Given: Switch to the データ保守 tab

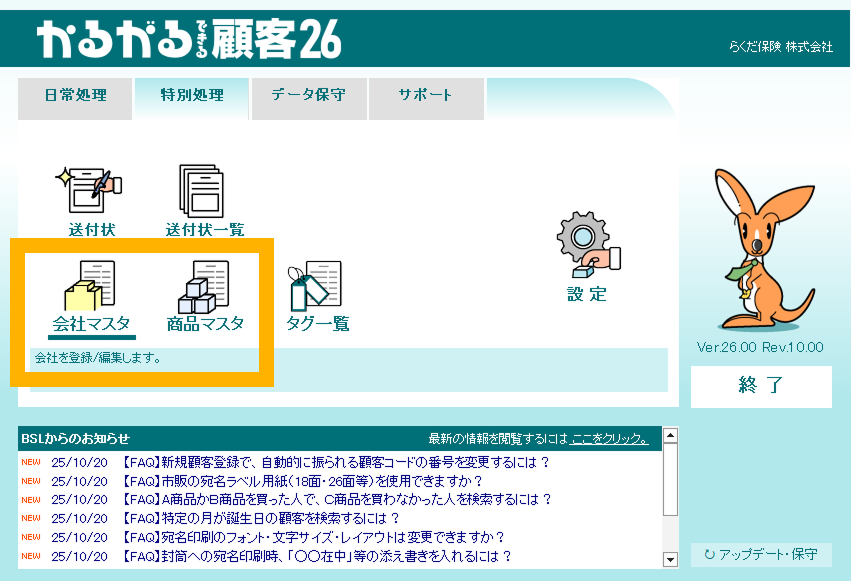Looking at the screenshot, I should (x=309, y=96).
